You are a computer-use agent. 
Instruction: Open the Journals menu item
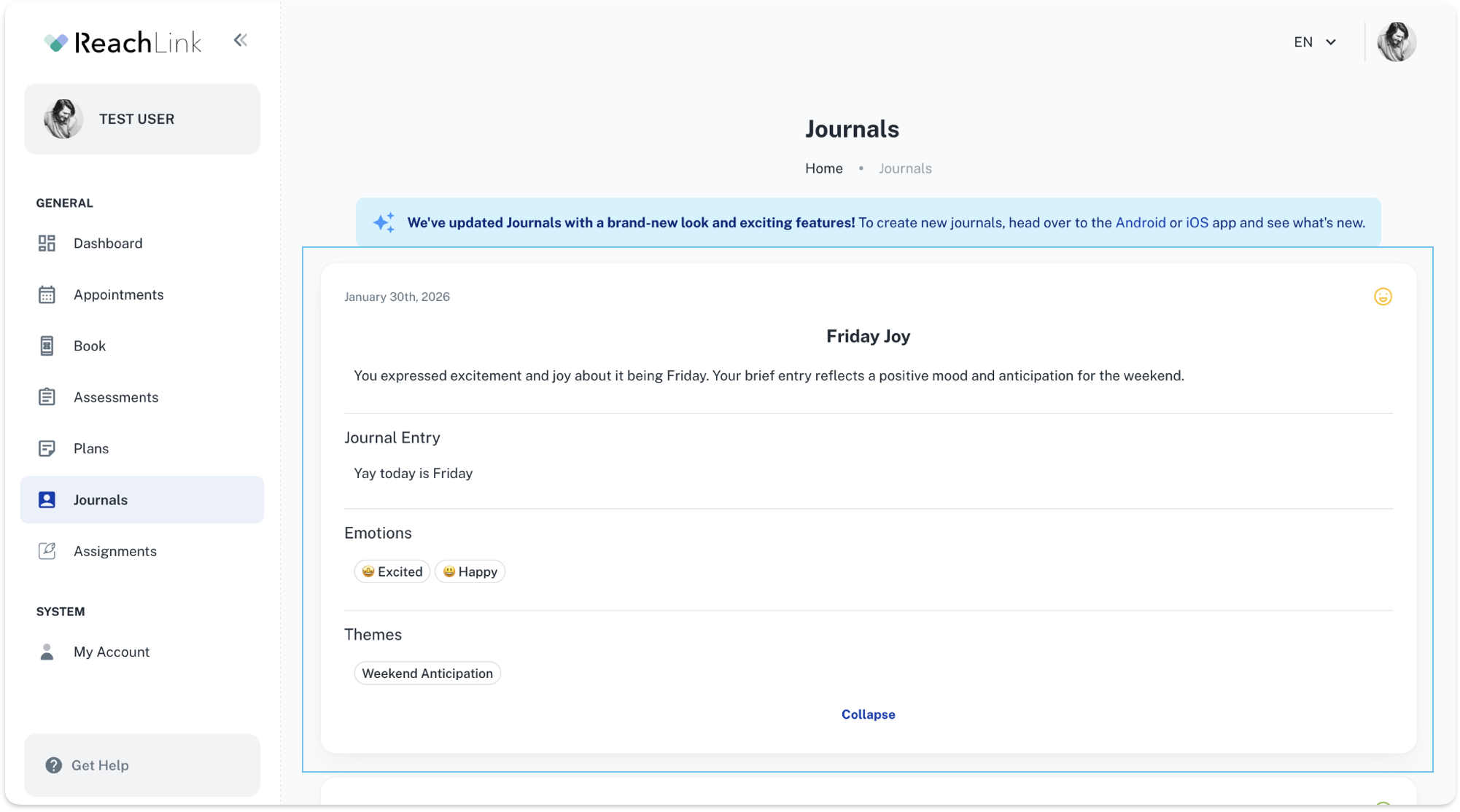(101, 500)
